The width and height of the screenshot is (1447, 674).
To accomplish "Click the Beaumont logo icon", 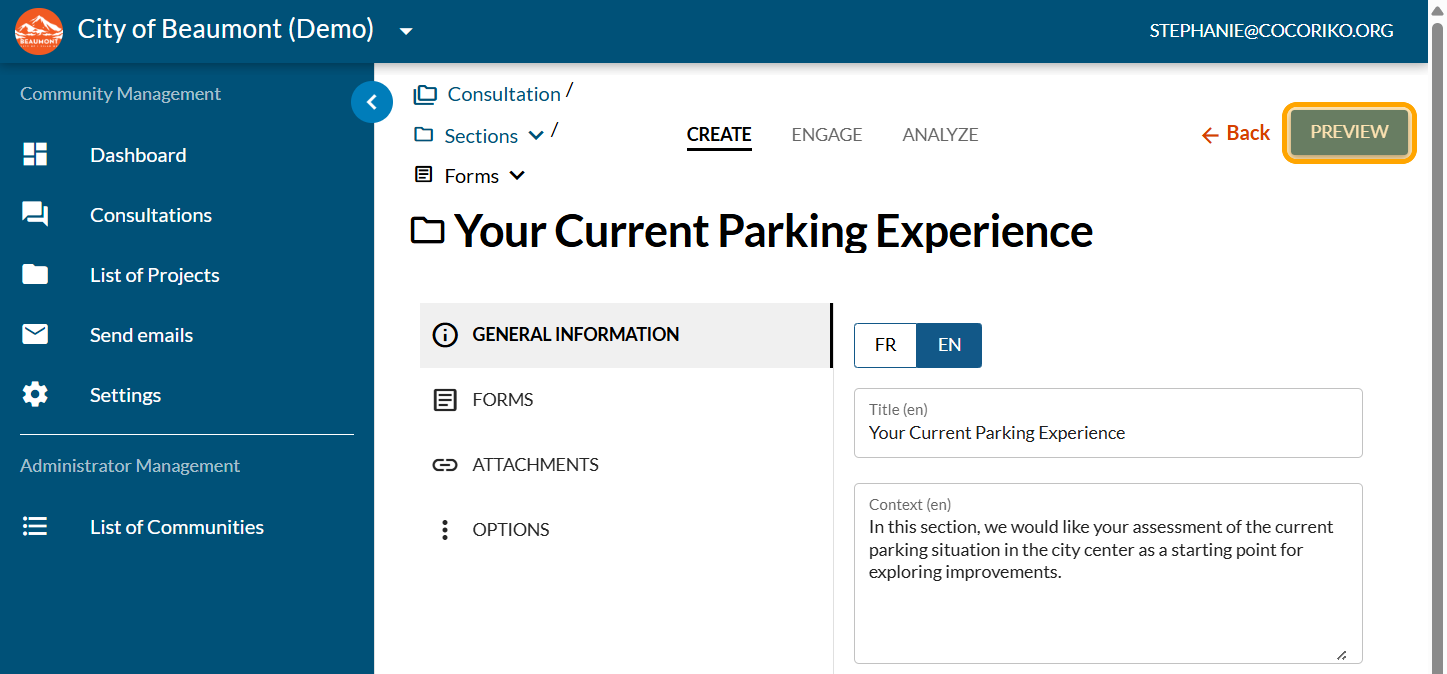I will tap(39, 31).
